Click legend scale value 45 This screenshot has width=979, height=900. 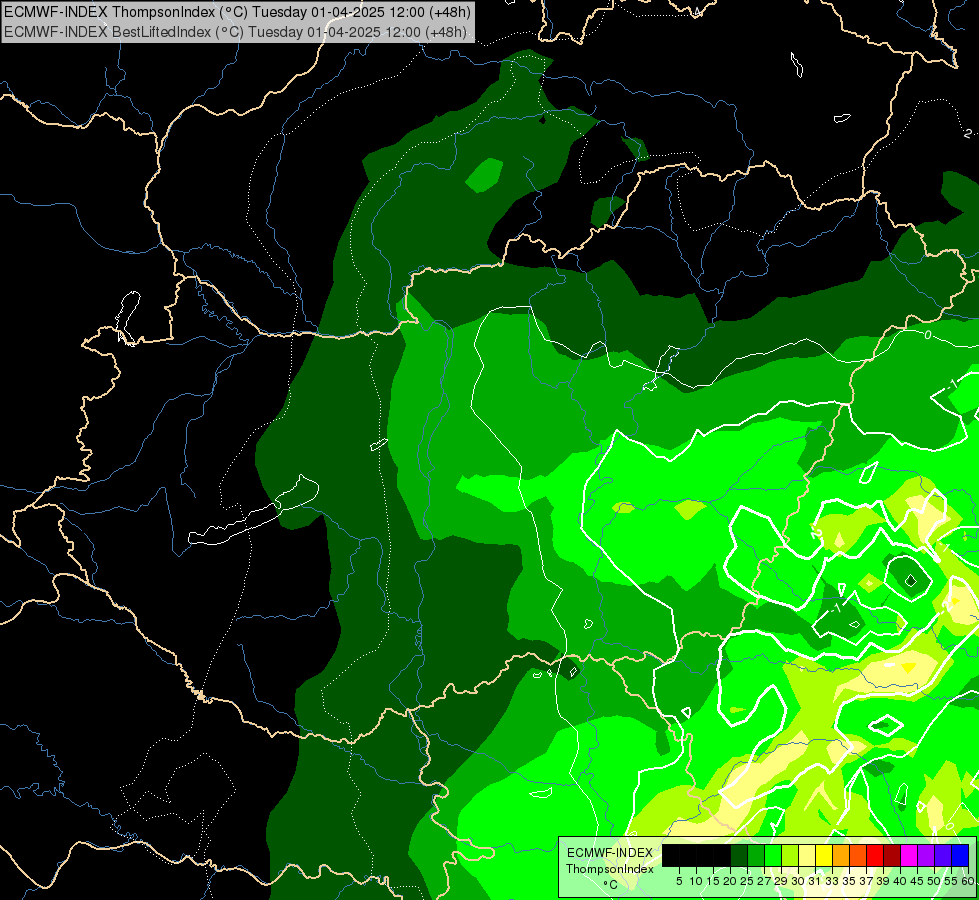(x=917, y=881)
